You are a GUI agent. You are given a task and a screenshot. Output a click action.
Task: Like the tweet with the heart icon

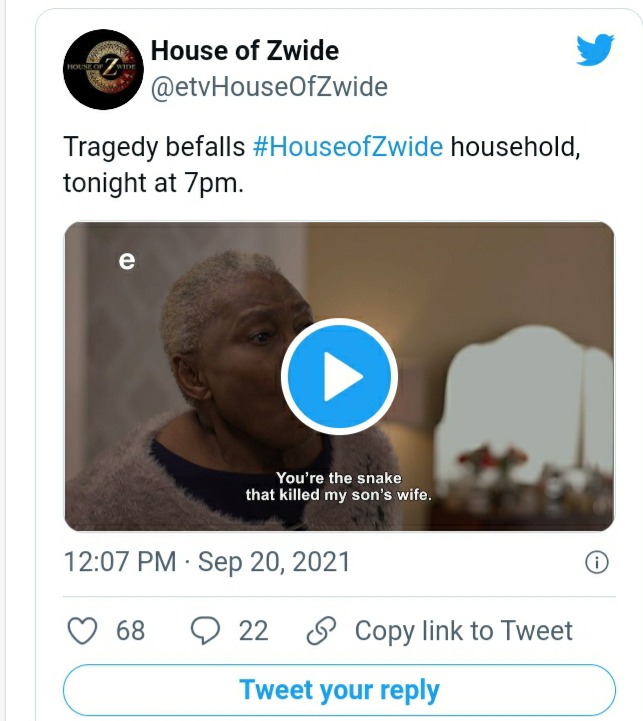coord(82,630)
